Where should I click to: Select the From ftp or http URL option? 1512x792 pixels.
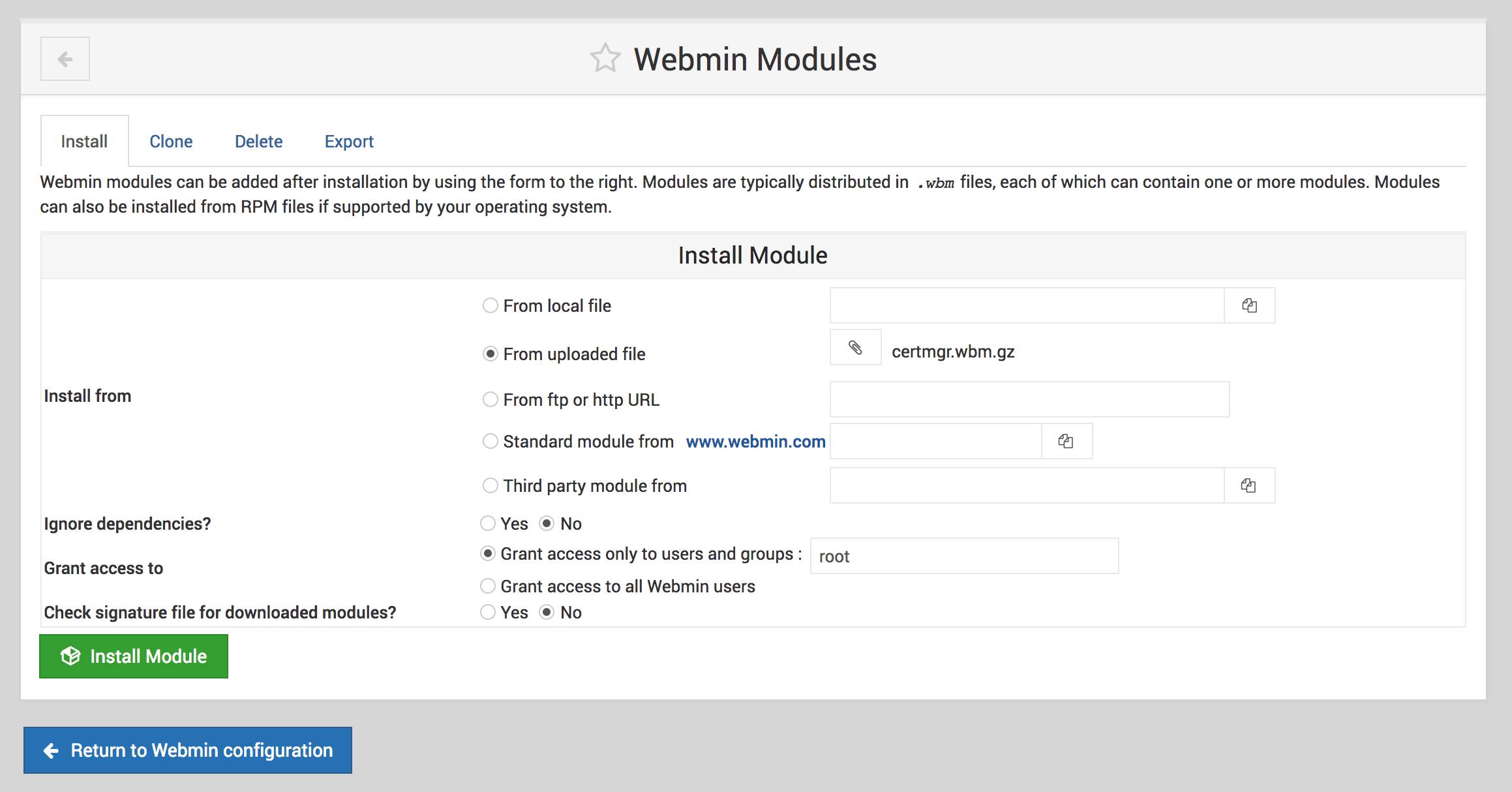[x=490, y=399]
